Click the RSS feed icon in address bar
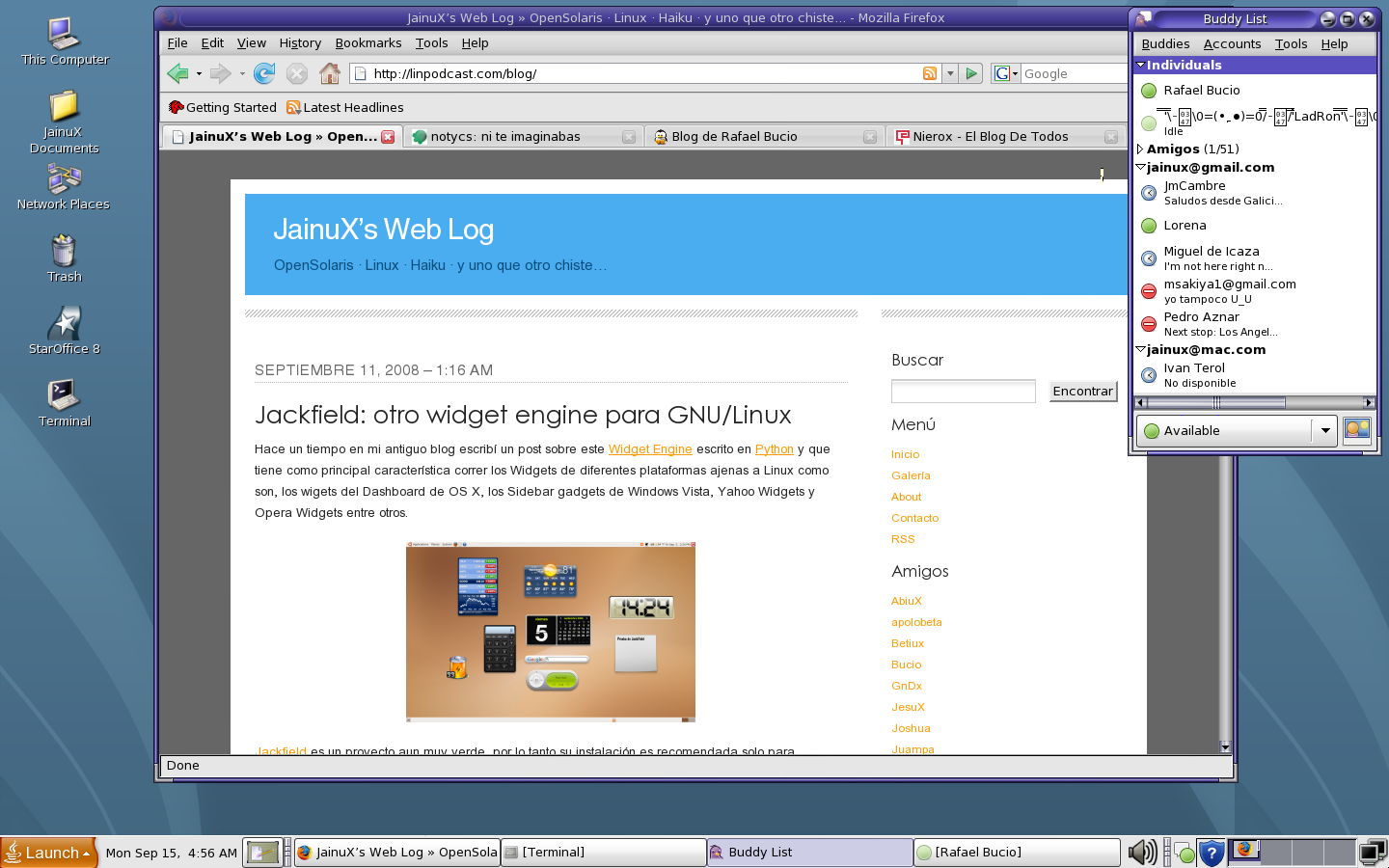 930,73
